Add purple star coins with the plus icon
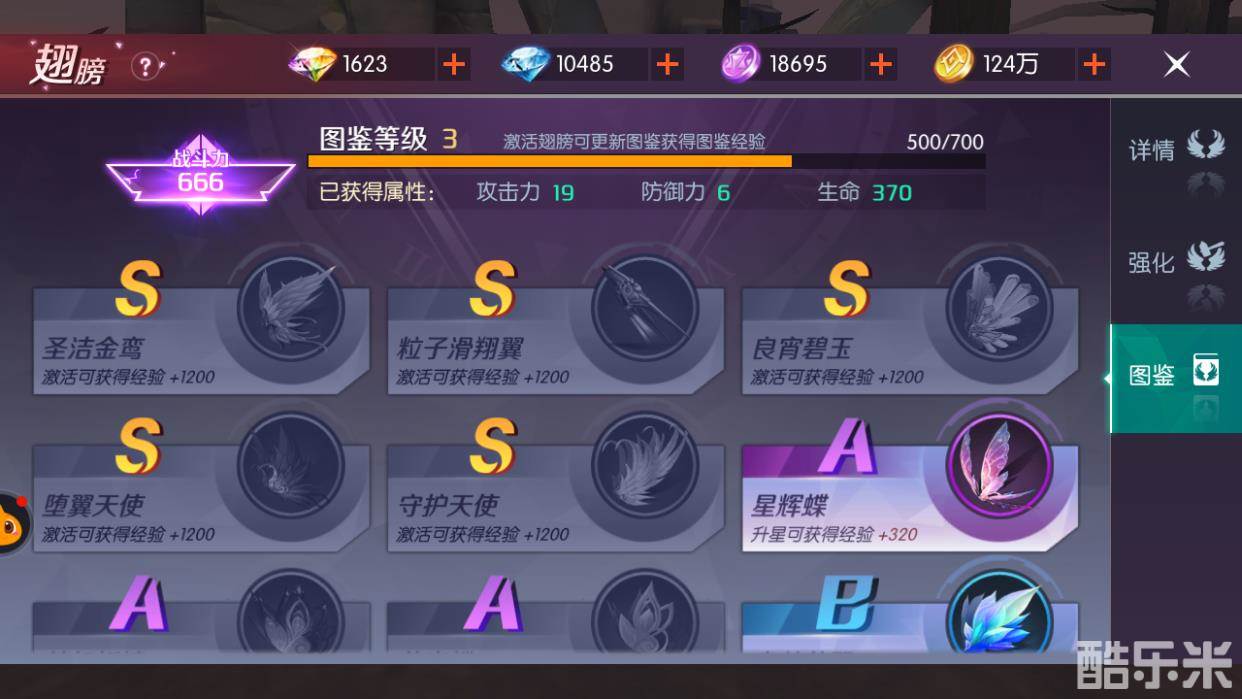 881,64
